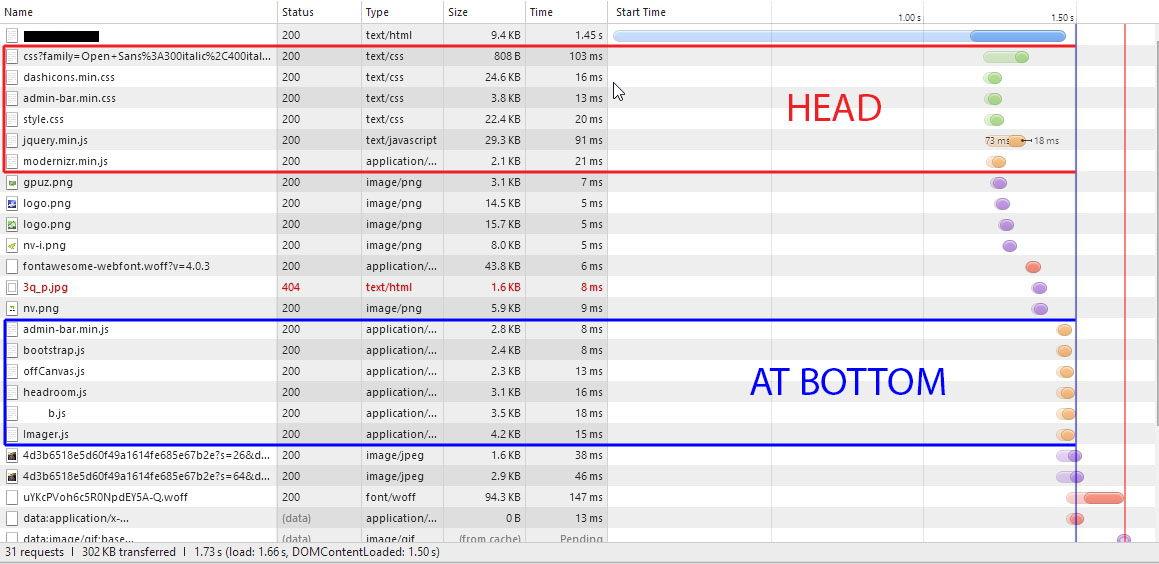1159x564 pixels.
Task: Click the jquery.min.js orange waterfall bar
Action: pos(1016,141)
